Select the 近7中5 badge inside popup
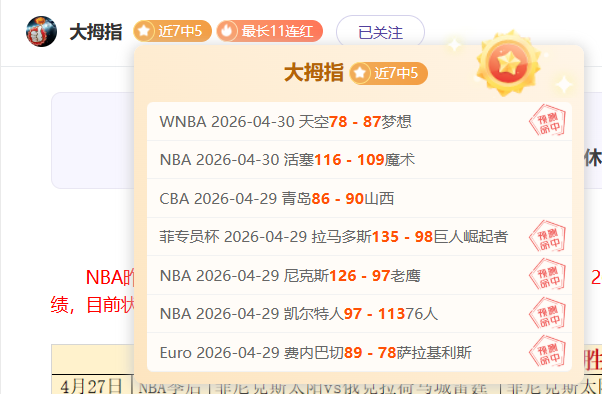 pyautogui.click(x=389, y=73)
